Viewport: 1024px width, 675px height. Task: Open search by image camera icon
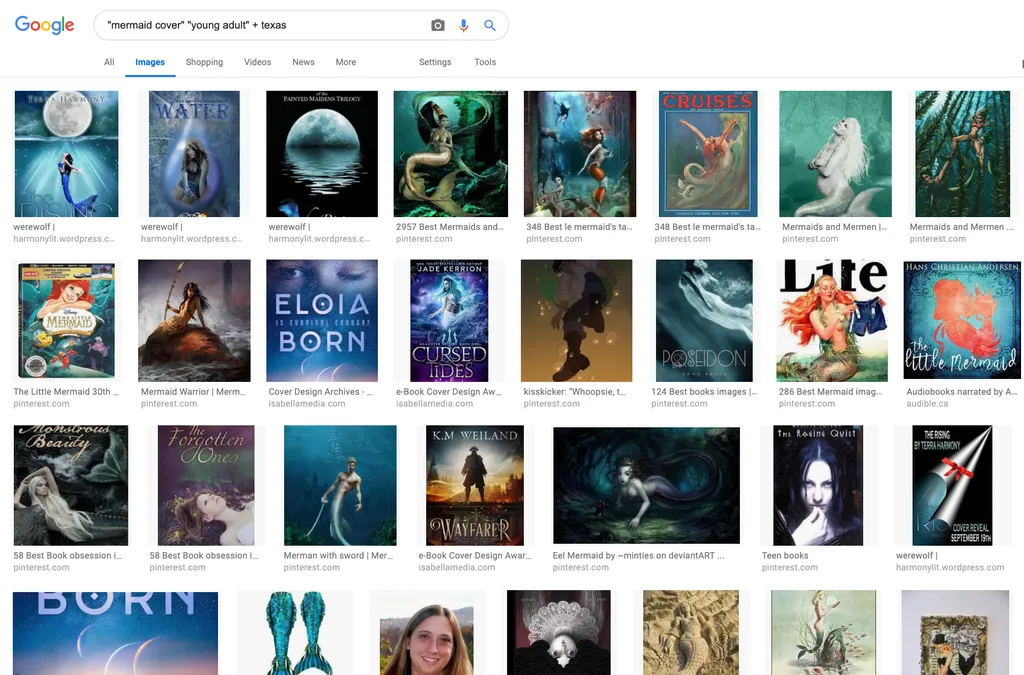tap(438, 25)
